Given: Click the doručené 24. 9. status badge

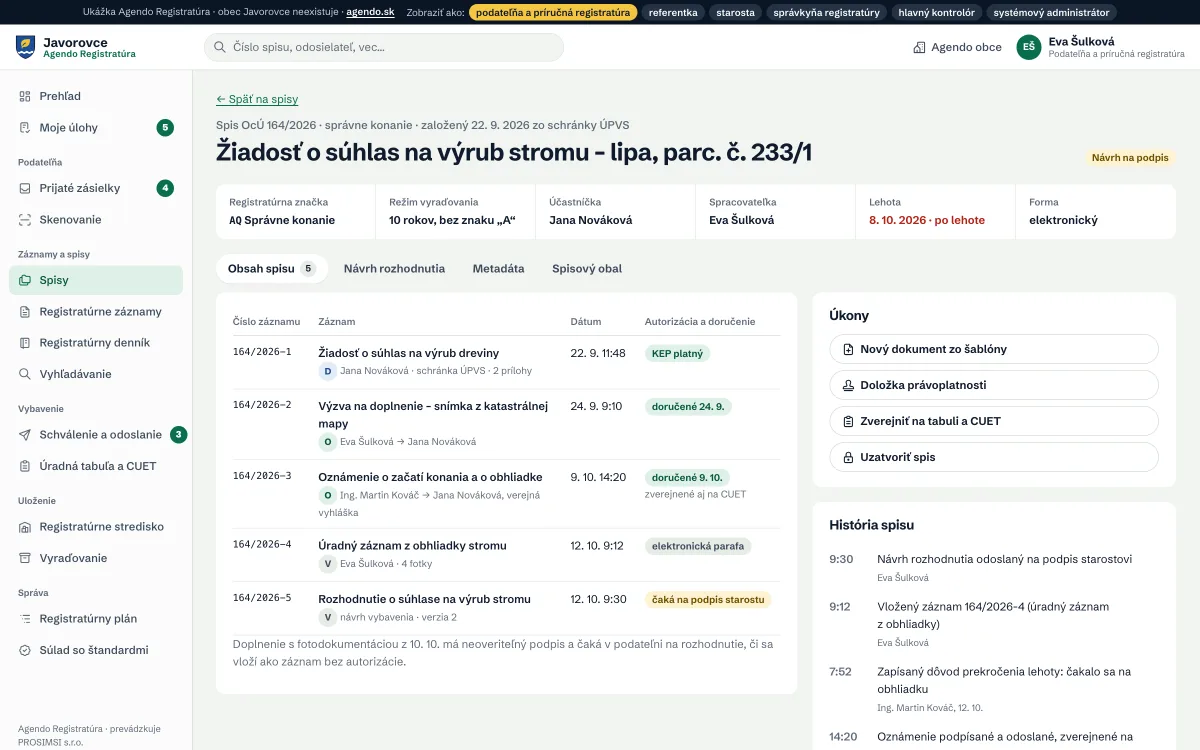Looking at the screenshot, I should (x=688, y=406).
